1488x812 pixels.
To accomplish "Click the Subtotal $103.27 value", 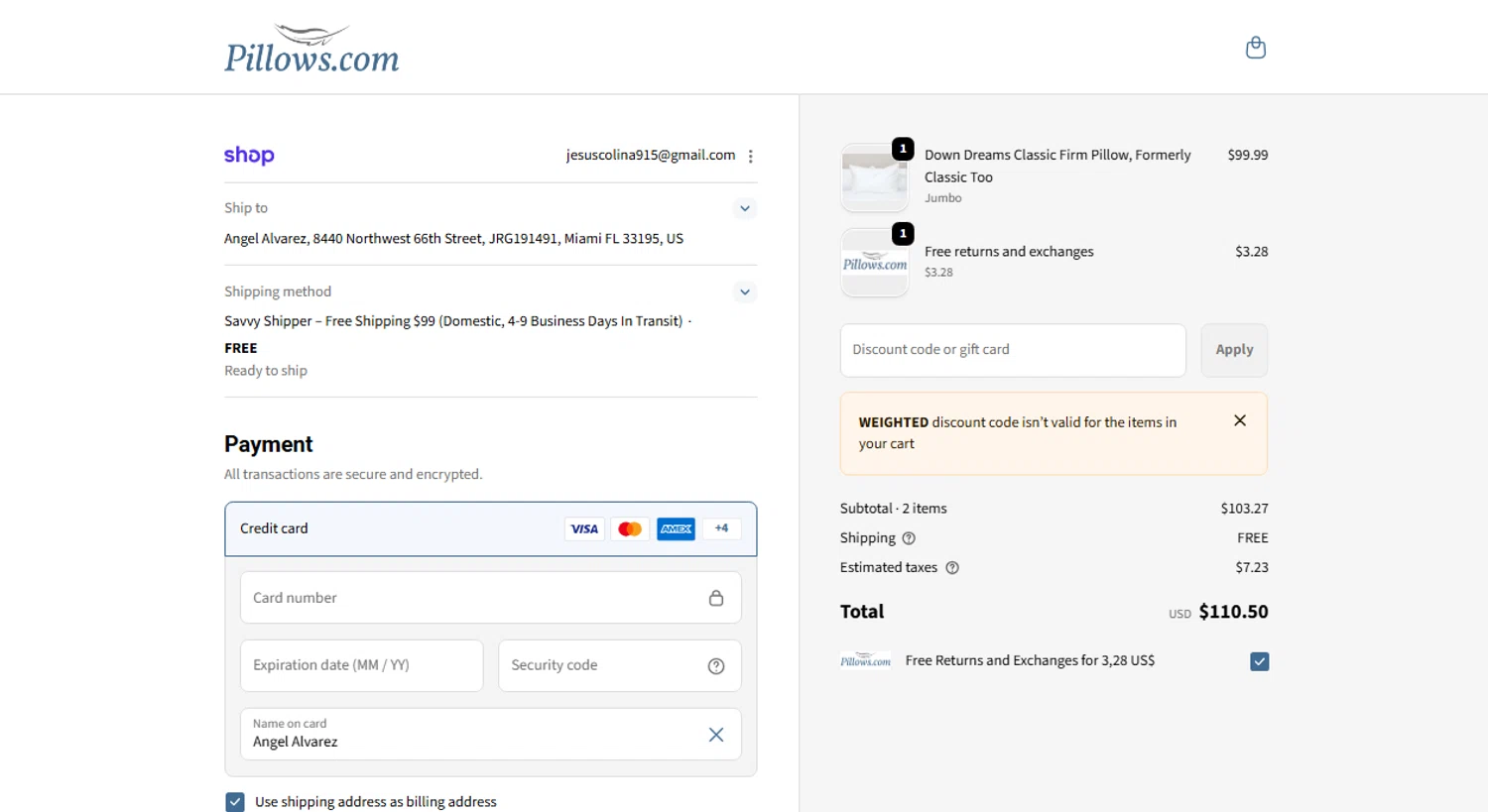I will click(x=1244, y=509).
